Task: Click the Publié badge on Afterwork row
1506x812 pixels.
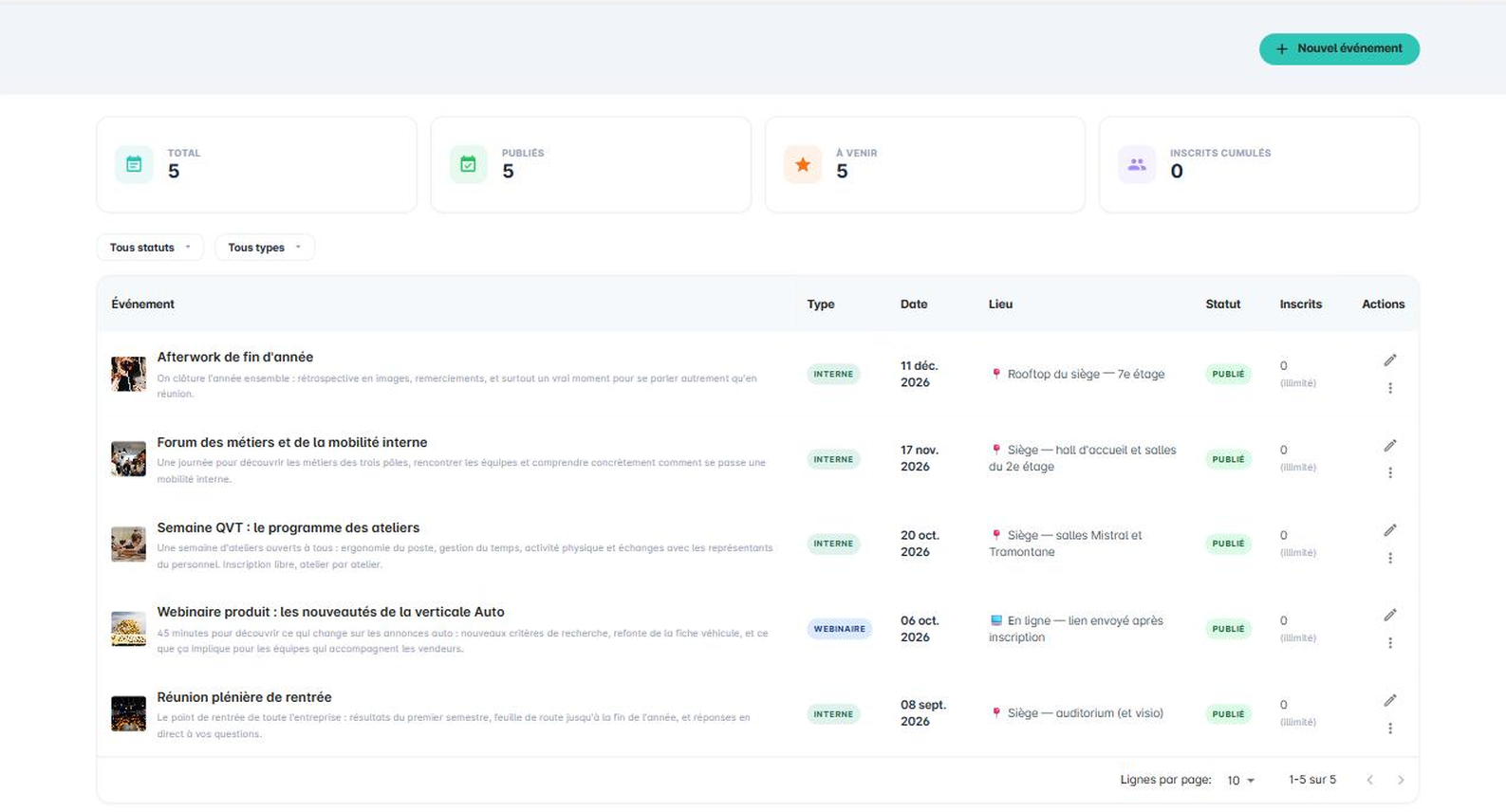Action: [1228, 374]
